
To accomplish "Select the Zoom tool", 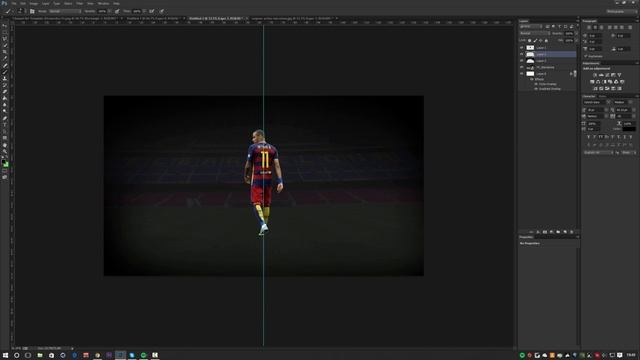I will (5, 151).
